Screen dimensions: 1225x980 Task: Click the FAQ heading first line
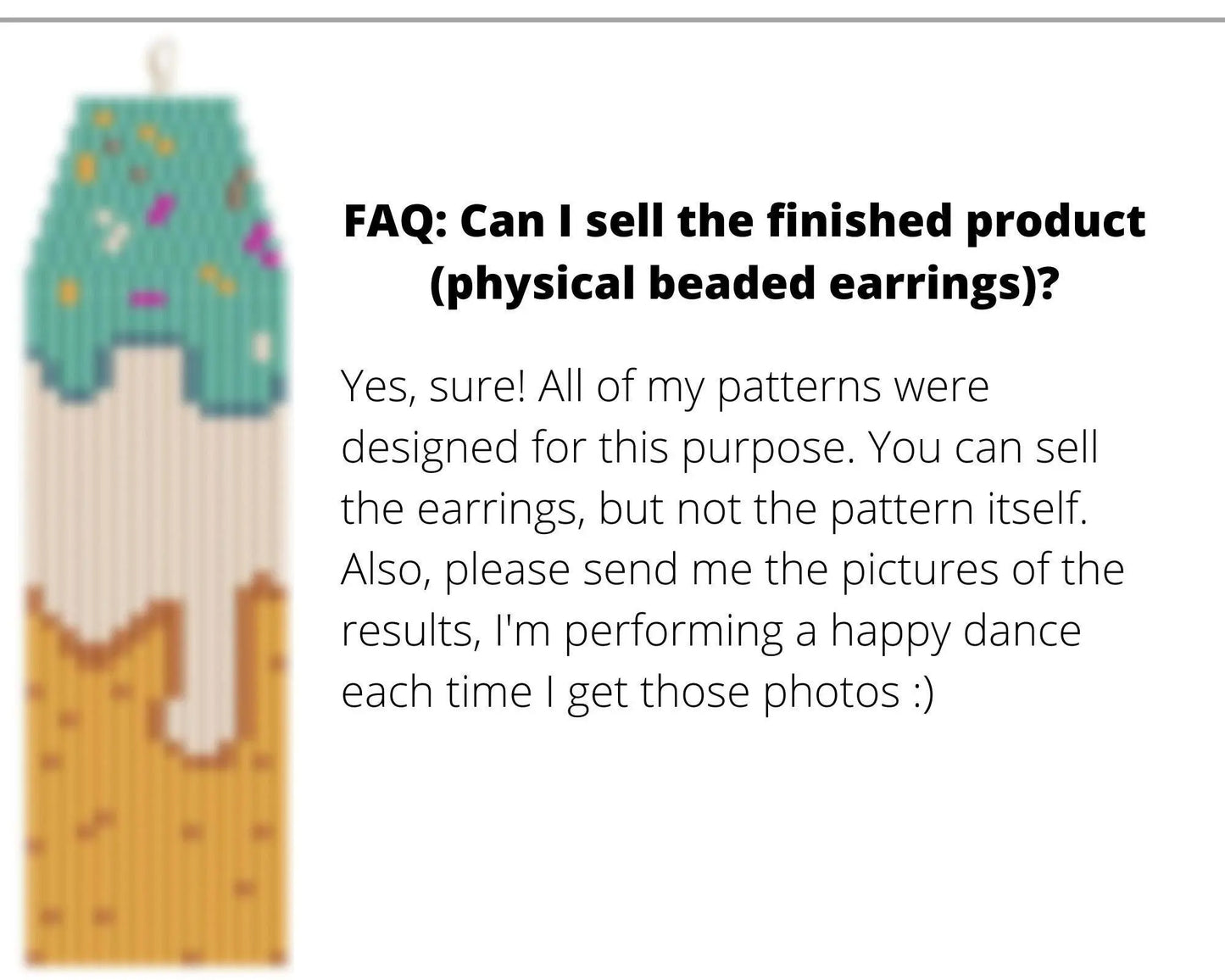(x=744, y=222)
